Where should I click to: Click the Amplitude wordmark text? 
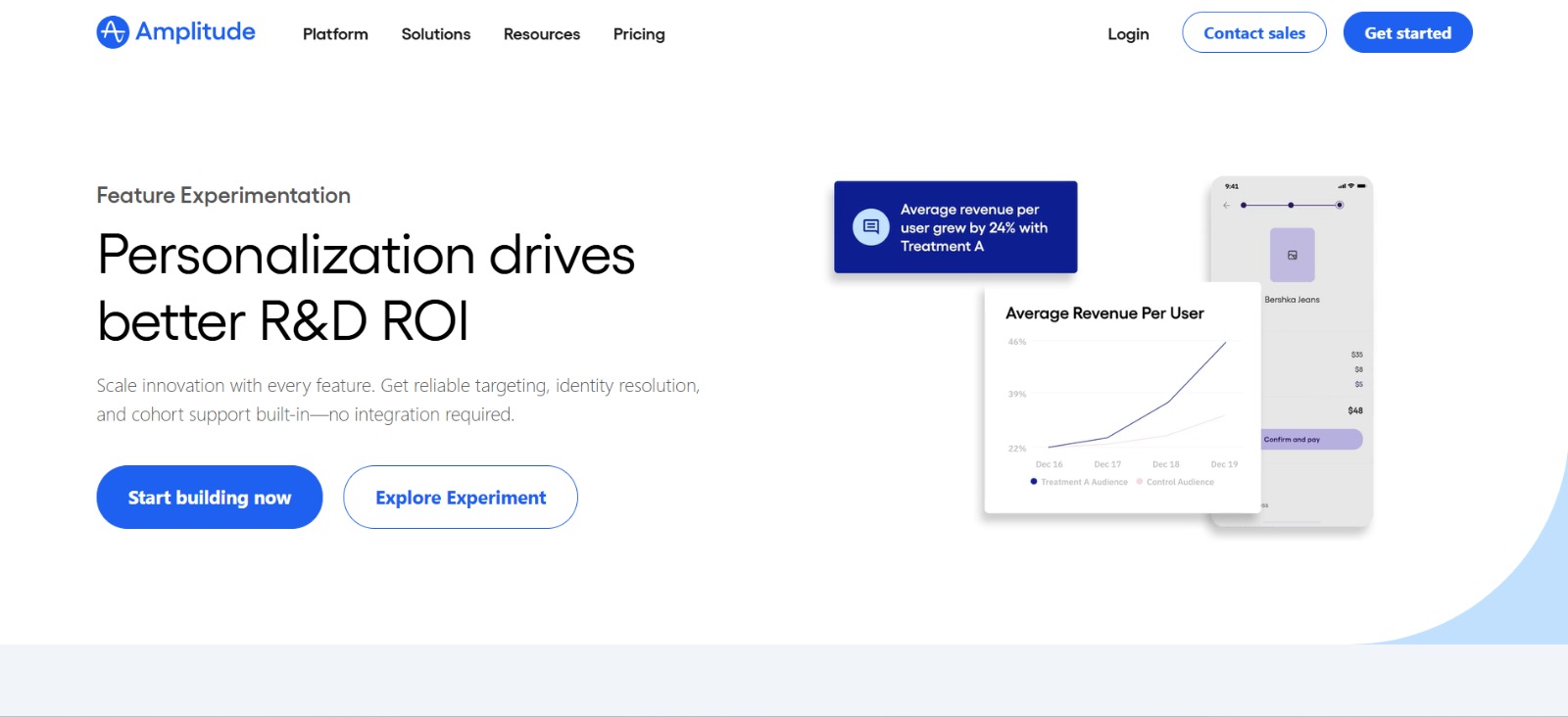[x=195, y=32]
